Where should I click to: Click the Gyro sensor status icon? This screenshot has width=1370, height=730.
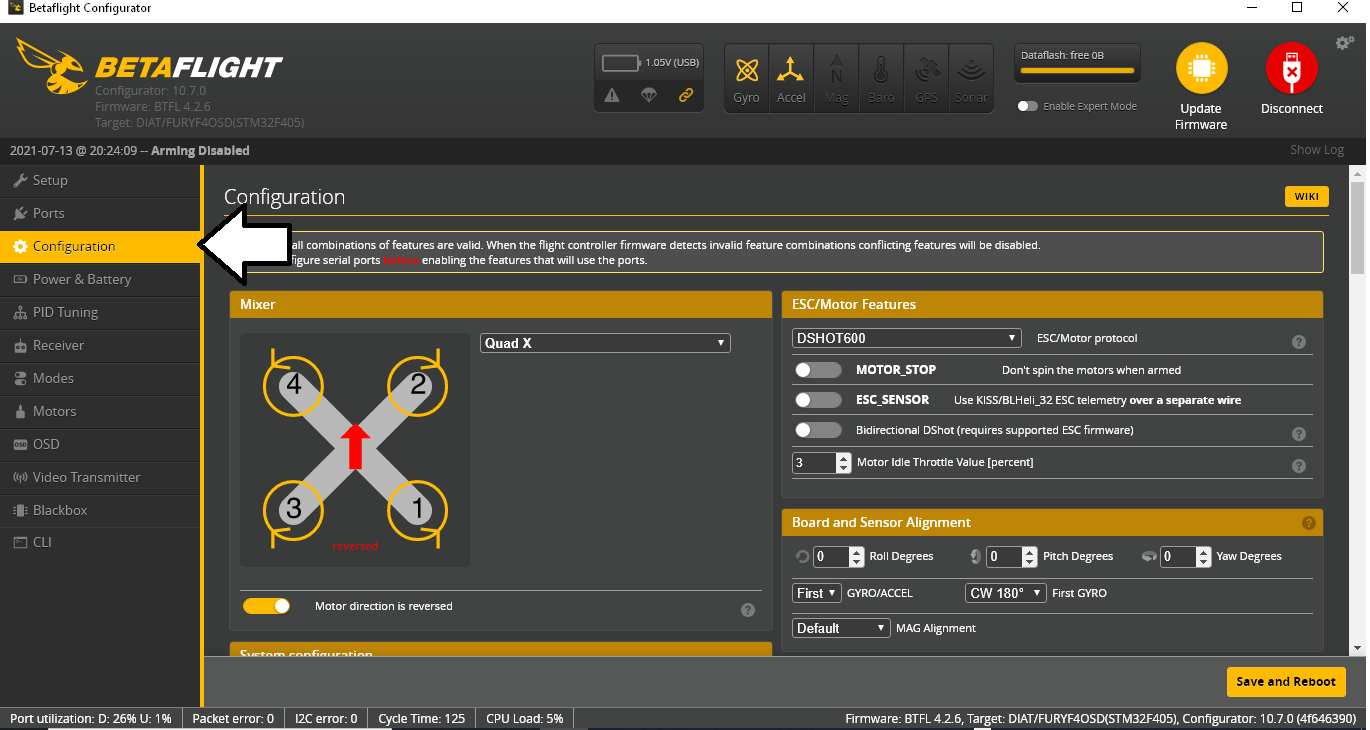click(x=746, y=77)
